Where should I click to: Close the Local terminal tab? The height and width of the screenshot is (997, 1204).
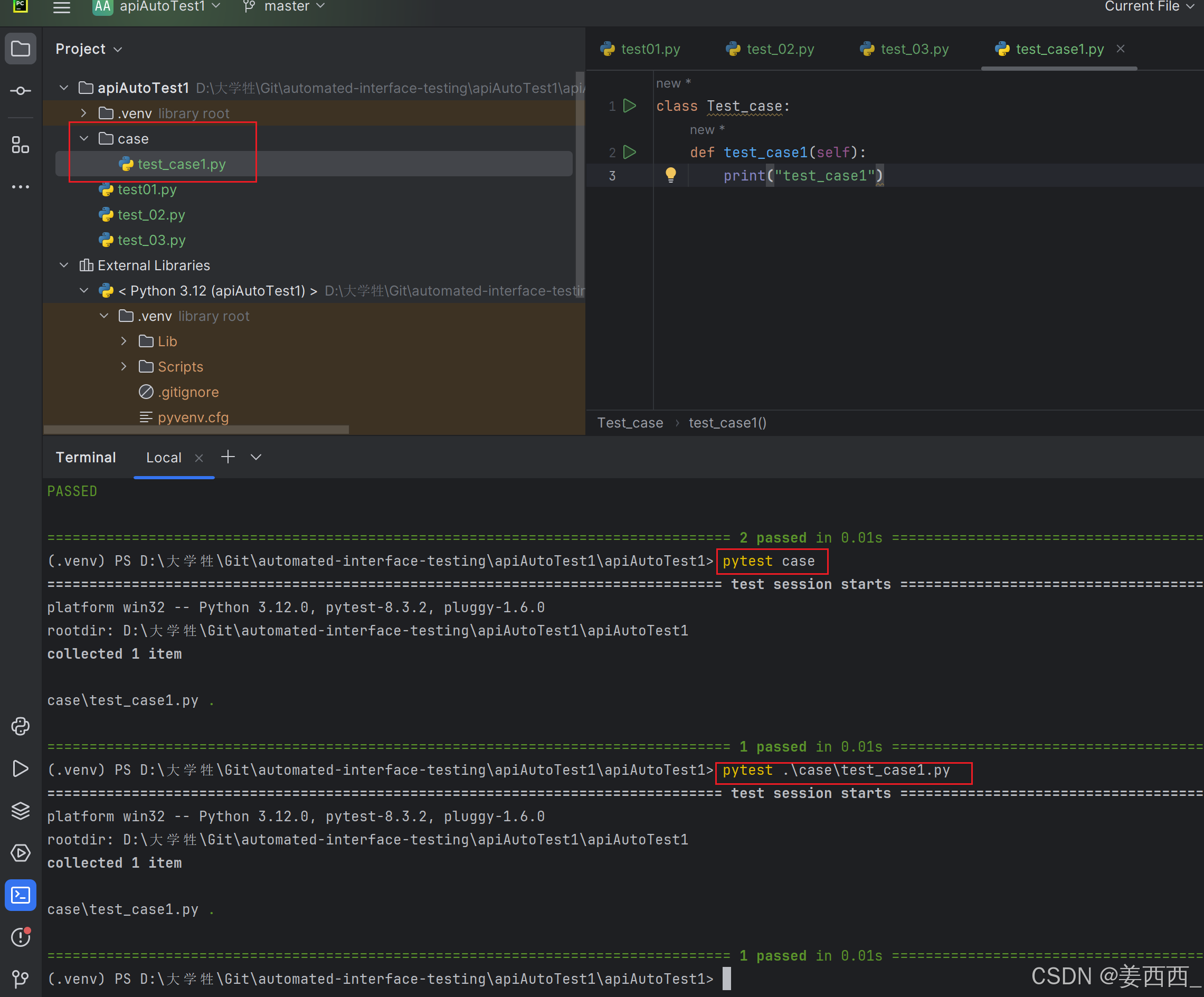(x=199, y=458)
